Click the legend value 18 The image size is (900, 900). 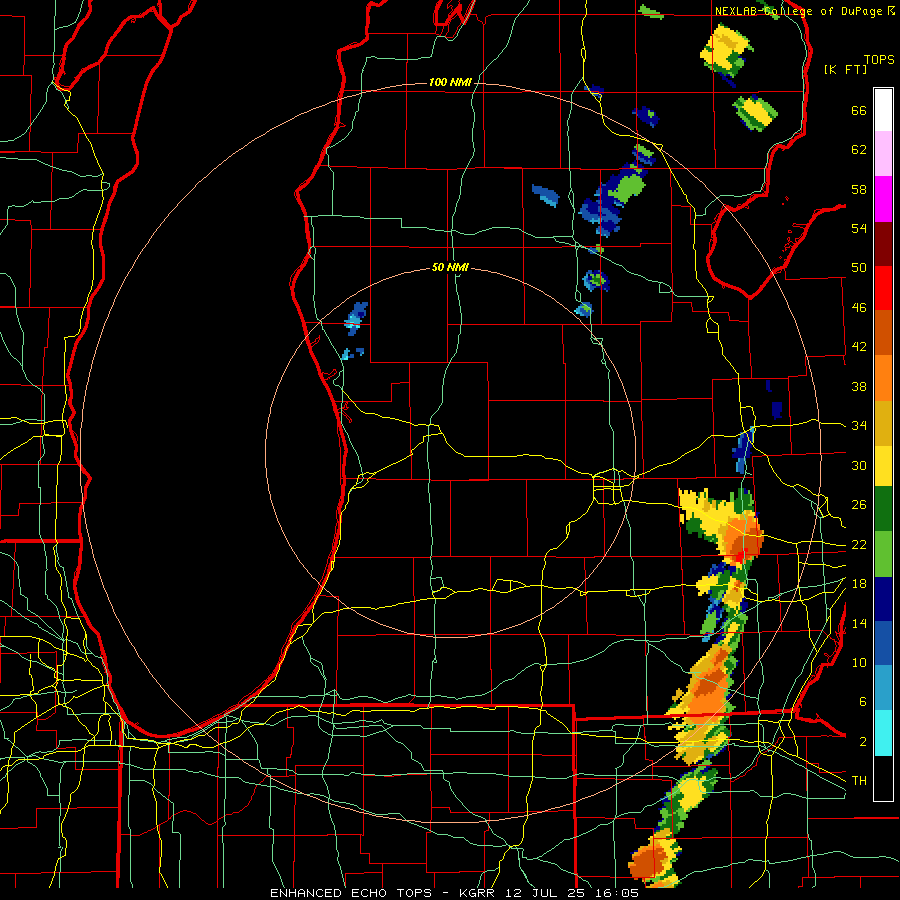[x=859, y=584]
